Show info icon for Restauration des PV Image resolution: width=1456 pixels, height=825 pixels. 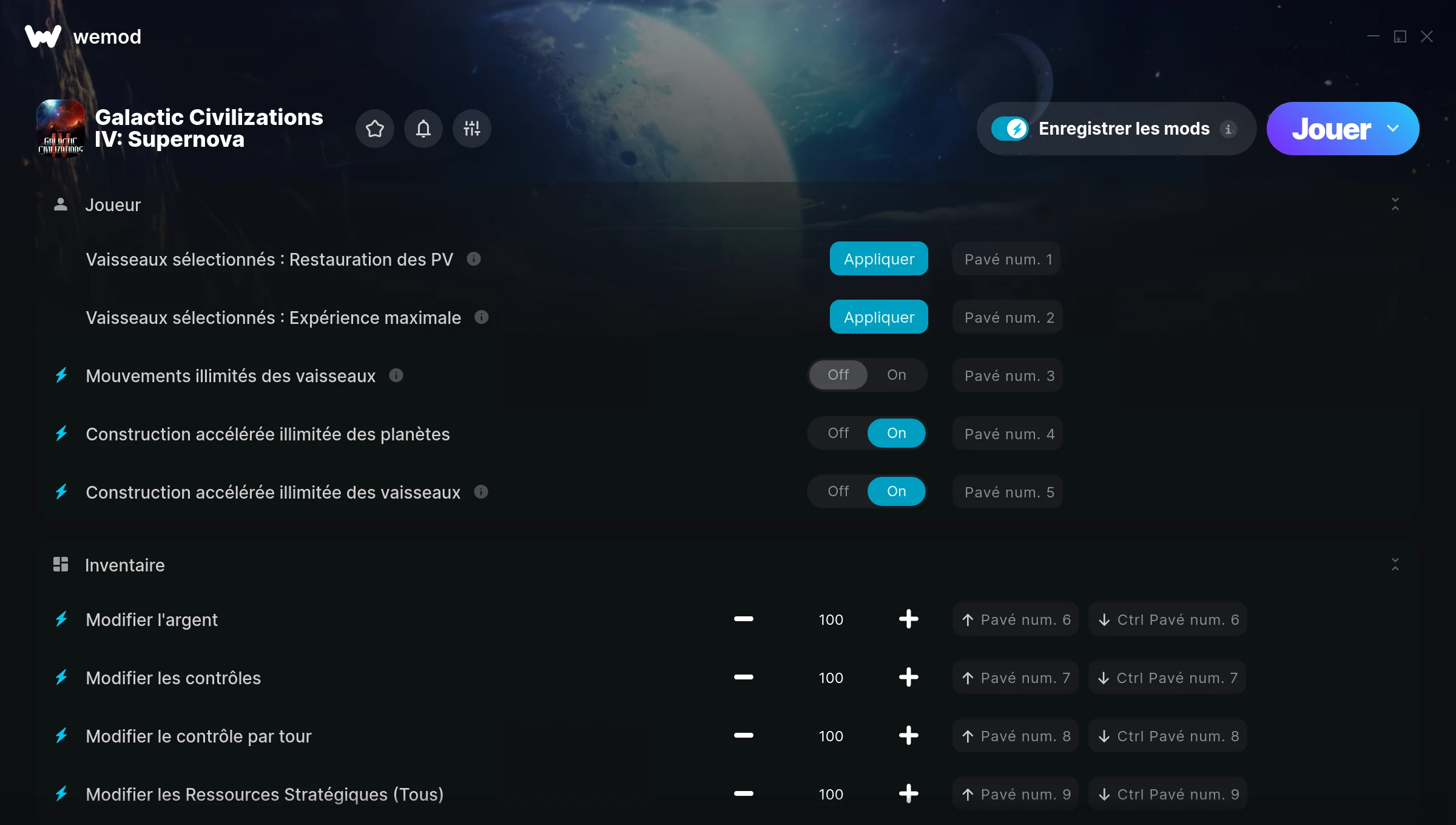click(x=474, y=259)
